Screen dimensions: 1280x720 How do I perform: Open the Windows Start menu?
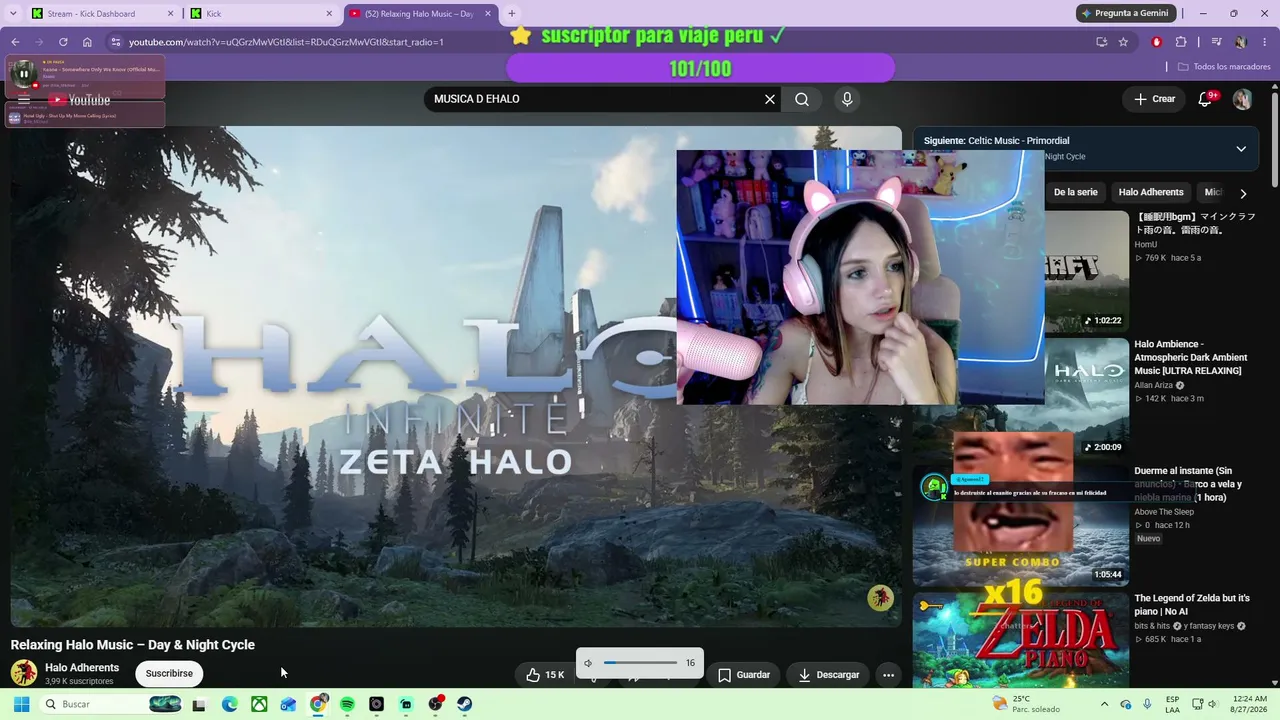tap(21, 704)
